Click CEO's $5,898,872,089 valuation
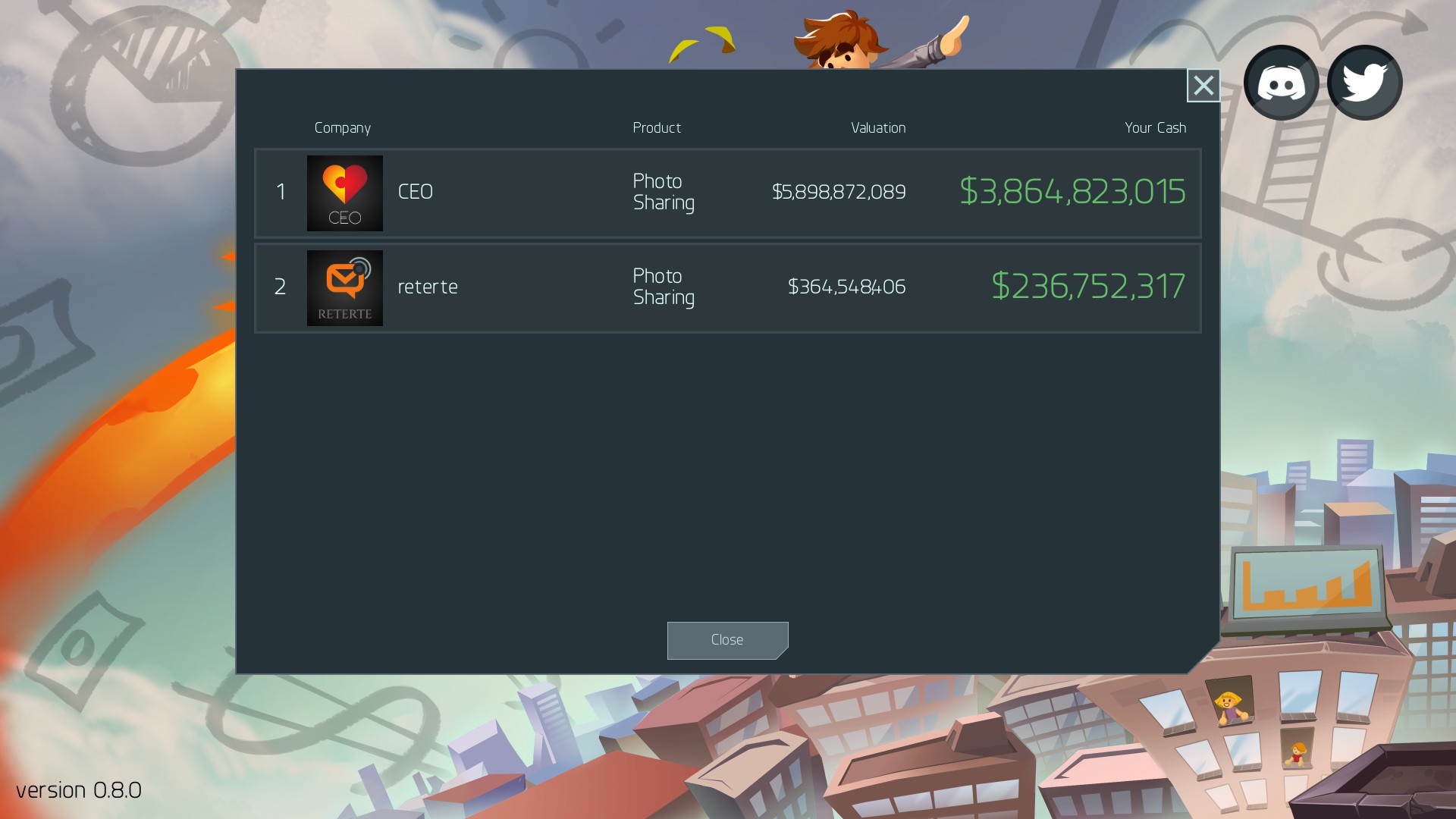 (x=839, y=192)
